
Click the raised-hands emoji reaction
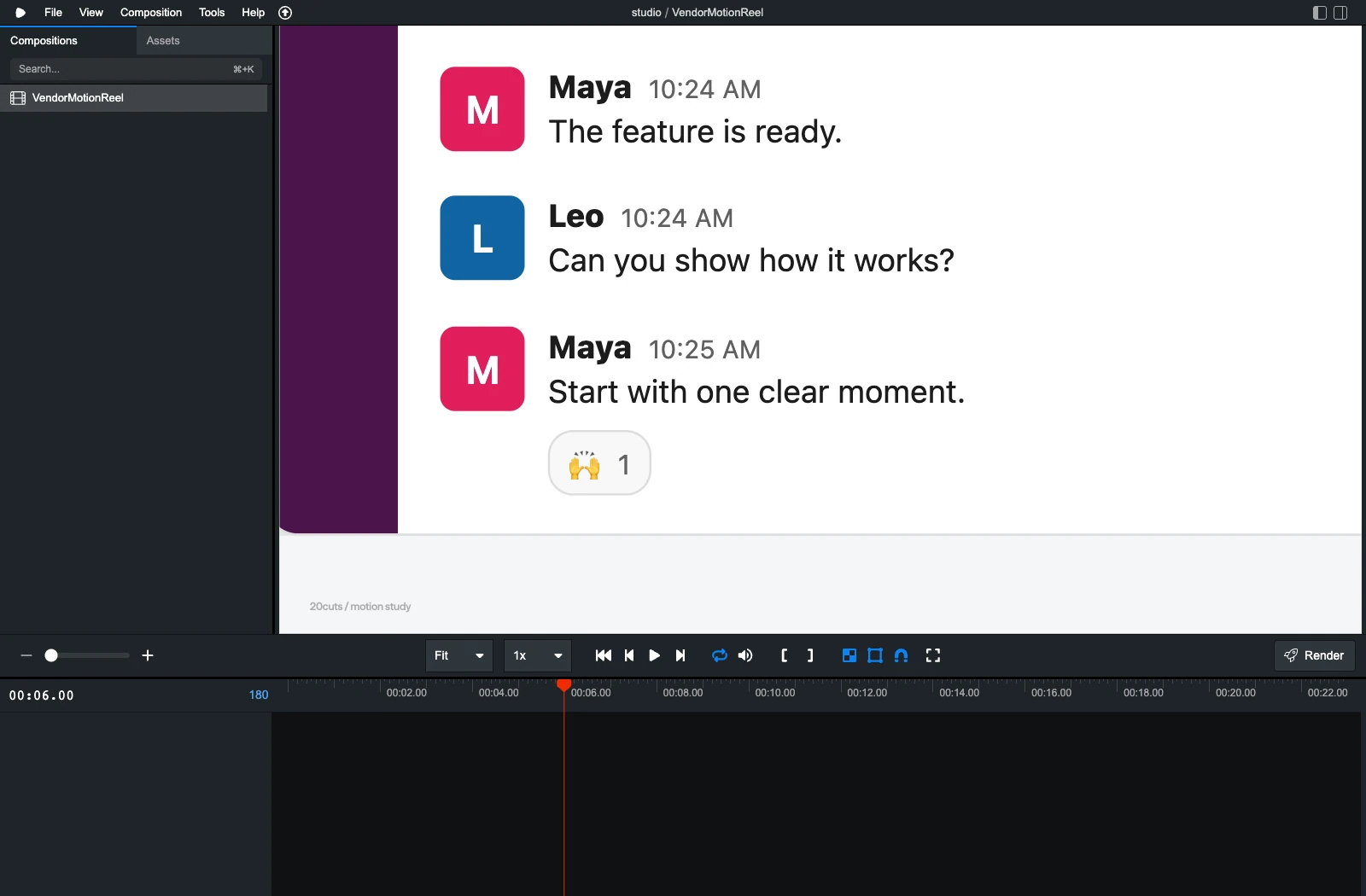pos(599,463)
